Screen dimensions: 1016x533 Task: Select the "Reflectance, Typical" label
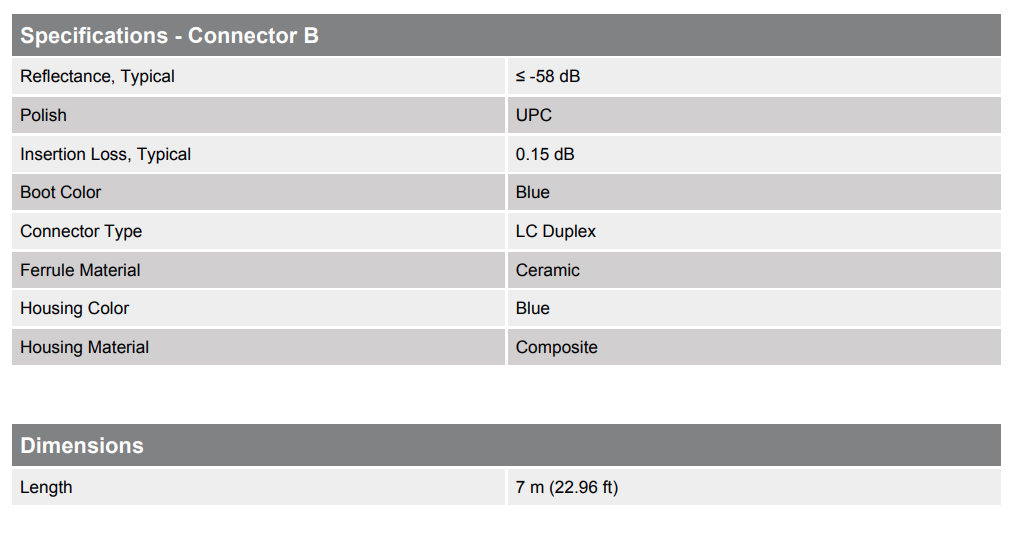point(97,76)
